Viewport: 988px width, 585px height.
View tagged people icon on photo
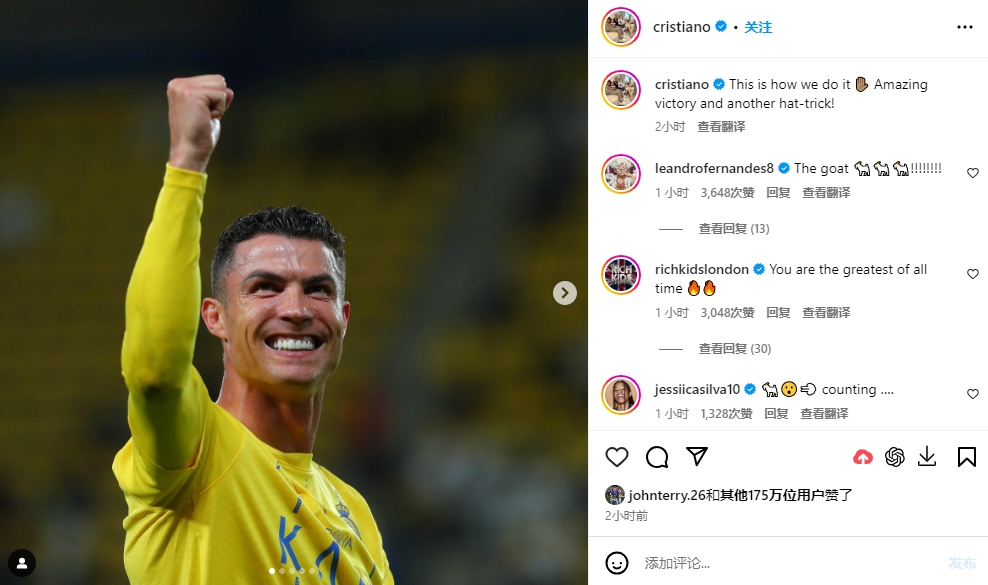point(22,563)
